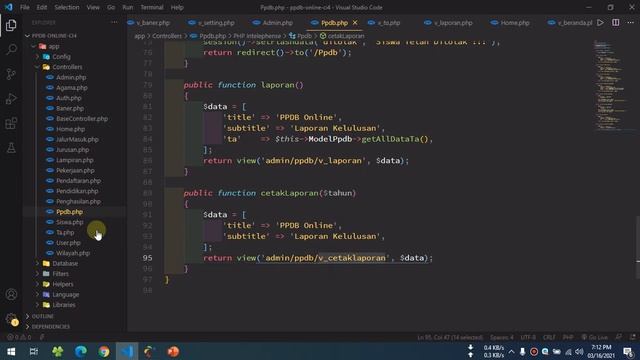Image resolution: width=640 pixels, height=360 pixels.
Task: Open the Windows Start menu
Action: click(11, 351)
